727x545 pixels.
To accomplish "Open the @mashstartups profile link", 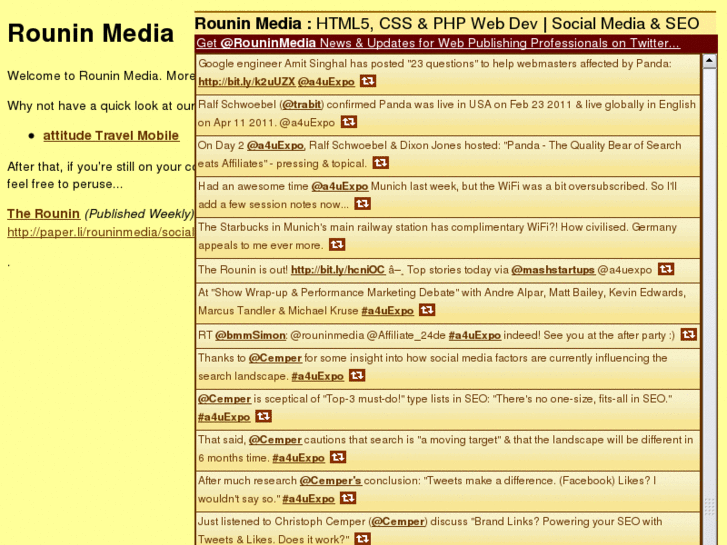I will pyautogui.click(x=553, y=270).
